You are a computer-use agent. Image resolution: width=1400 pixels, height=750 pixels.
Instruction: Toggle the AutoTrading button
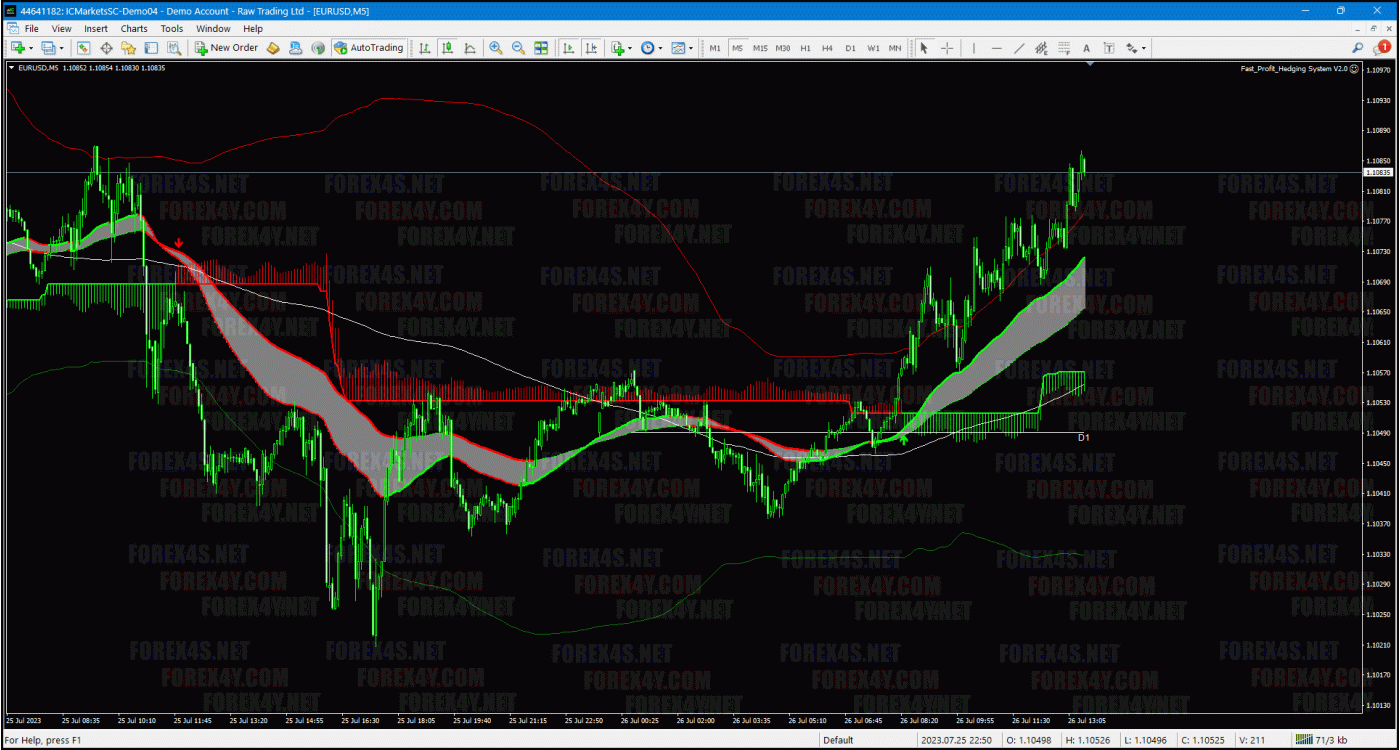(368, 48)
